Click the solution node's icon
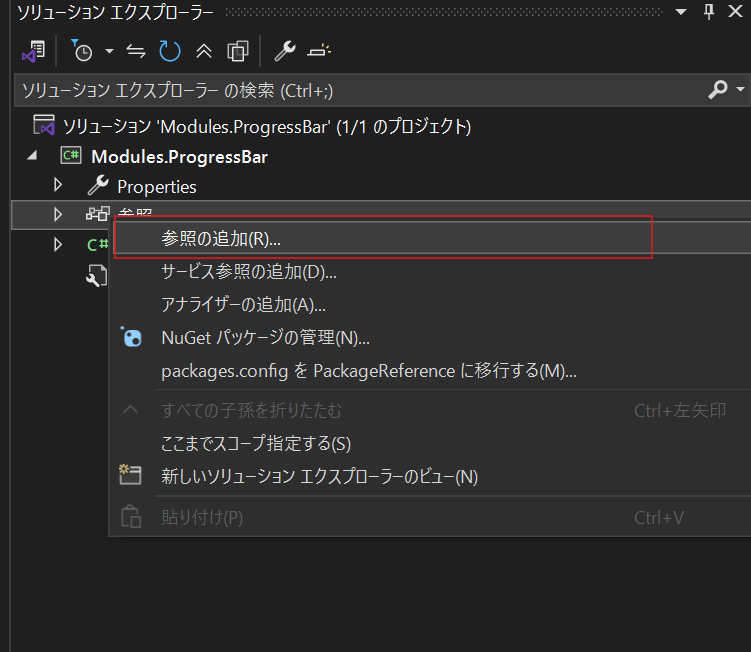This screenshot has width=751, height=652. tap(44, 126)
